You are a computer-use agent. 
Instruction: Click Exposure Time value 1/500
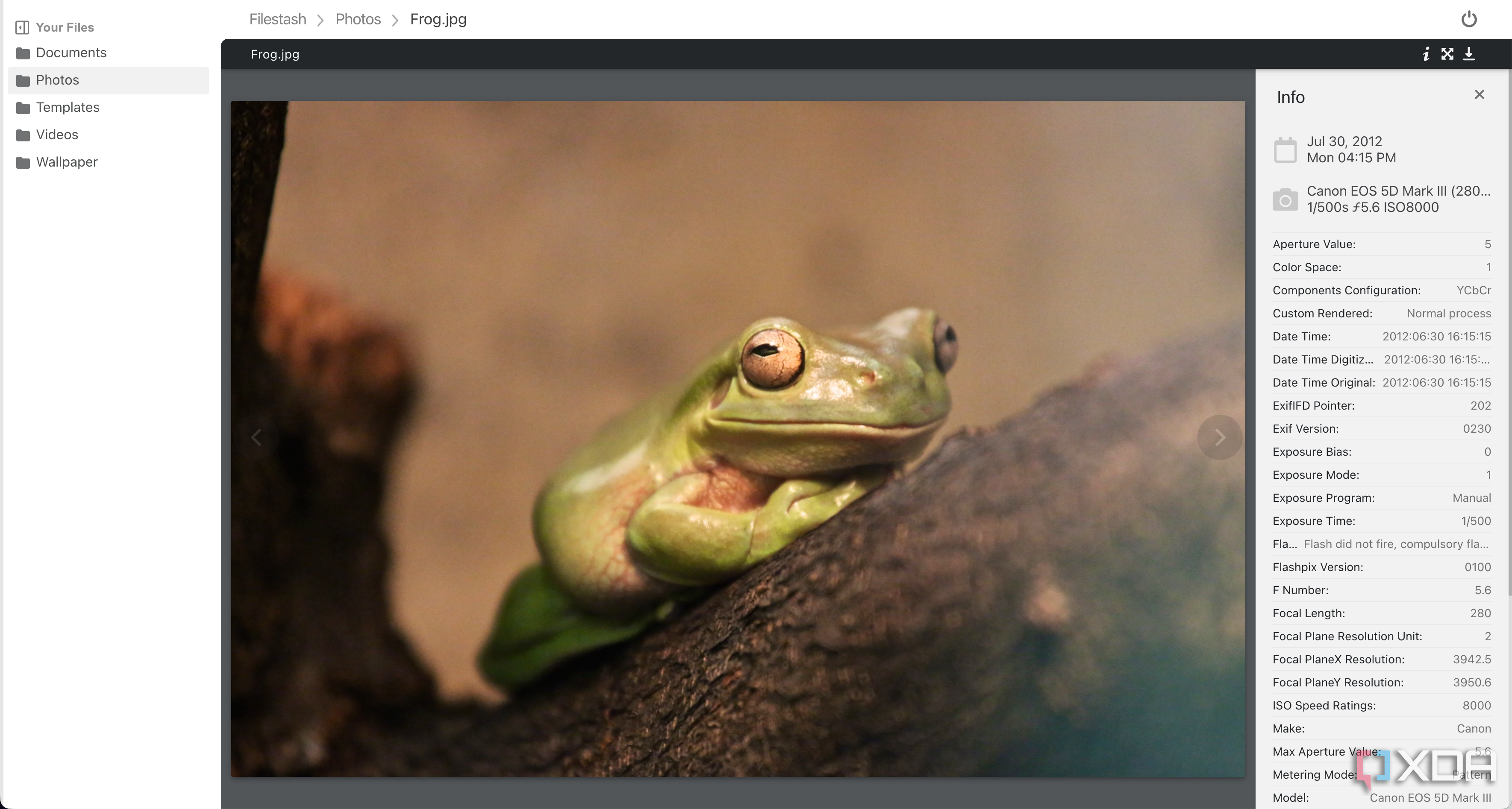[x=1476, y=521]
